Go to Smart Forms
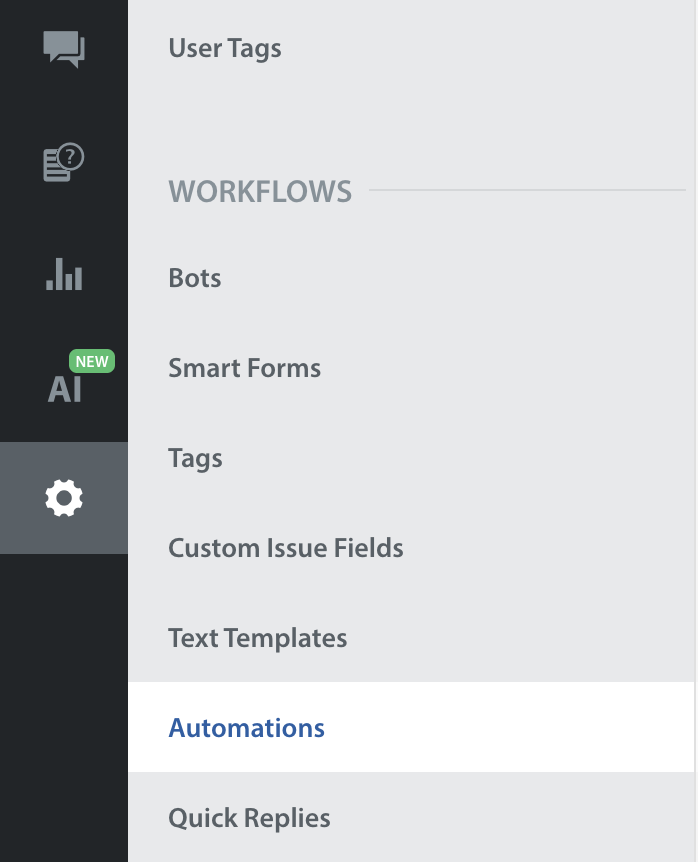The width and height of the screenshot is (698, 862). coord(245,368)
